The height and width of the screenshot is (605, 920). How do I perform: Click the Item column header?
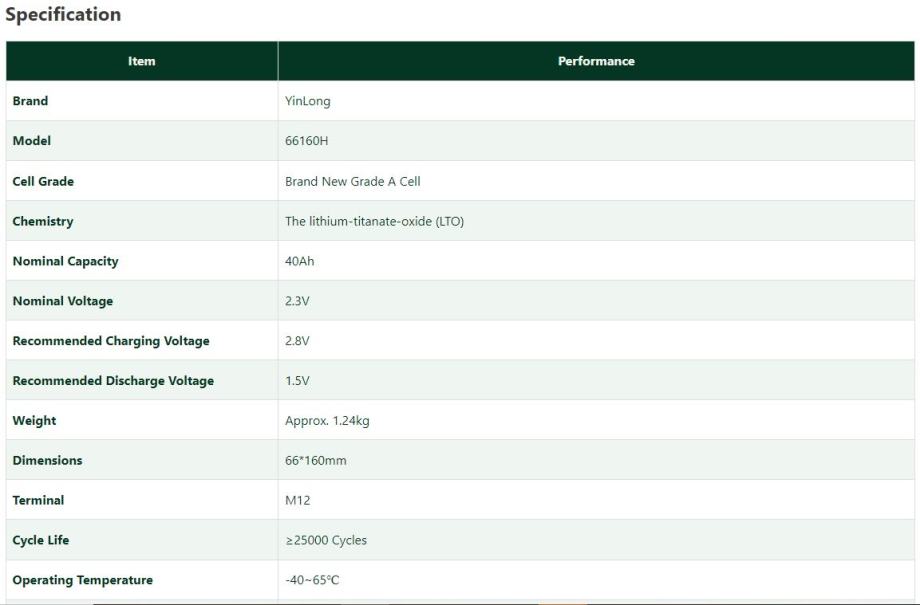pos(142,61)
